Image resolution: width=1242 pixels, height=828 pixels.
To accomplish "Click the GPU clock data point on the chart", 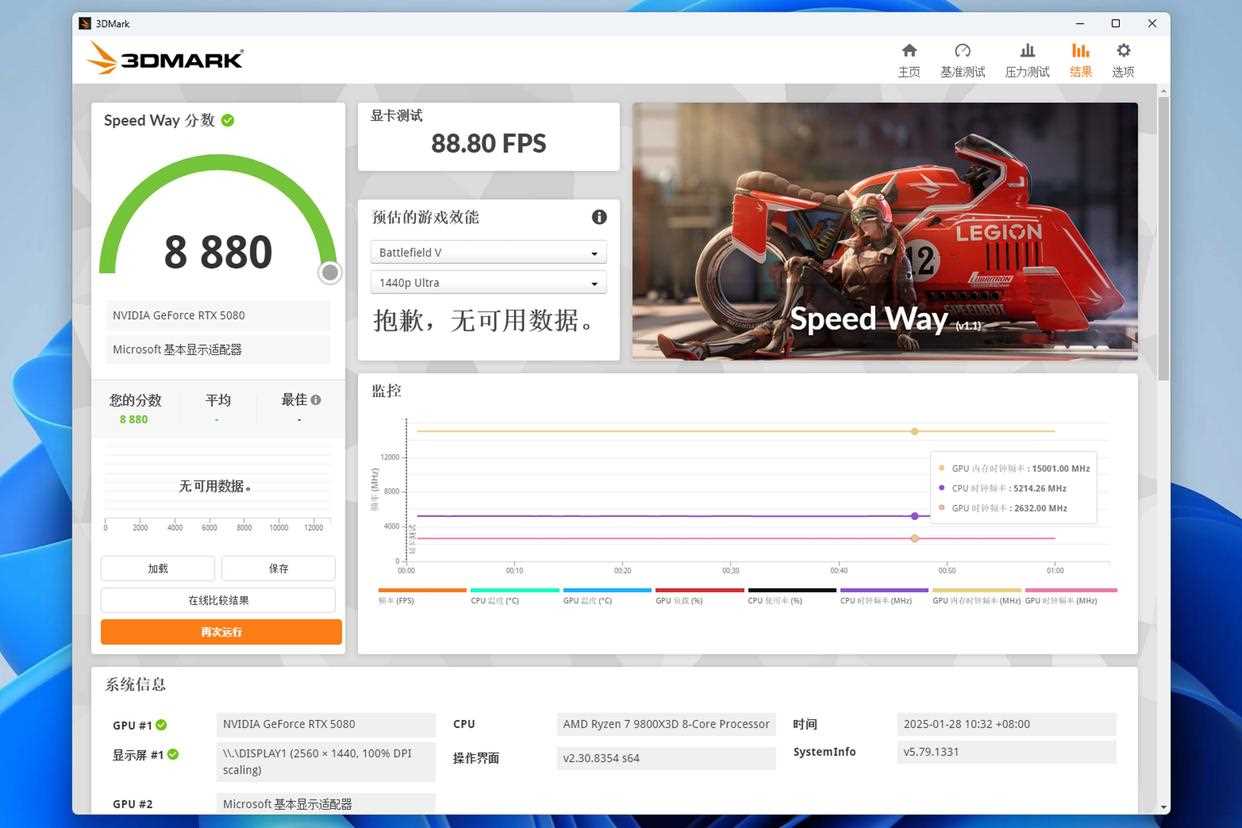I will [x=914, y=538].
